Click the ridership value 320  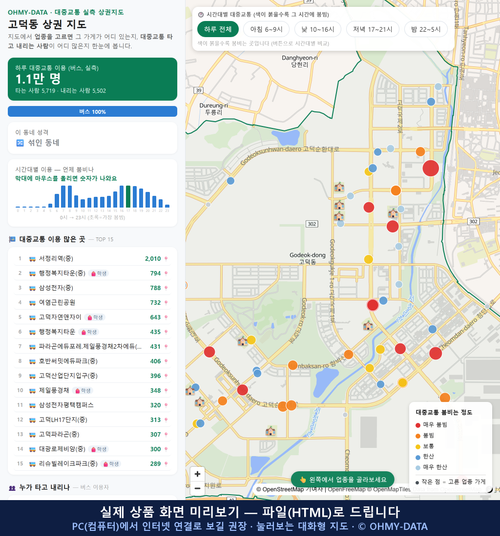click(x=155, y=405)
